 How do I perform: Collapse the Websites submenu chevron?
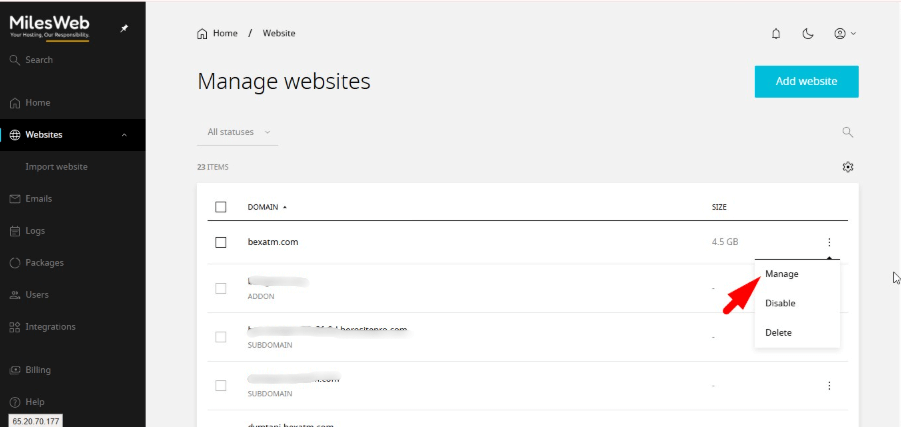125,135
